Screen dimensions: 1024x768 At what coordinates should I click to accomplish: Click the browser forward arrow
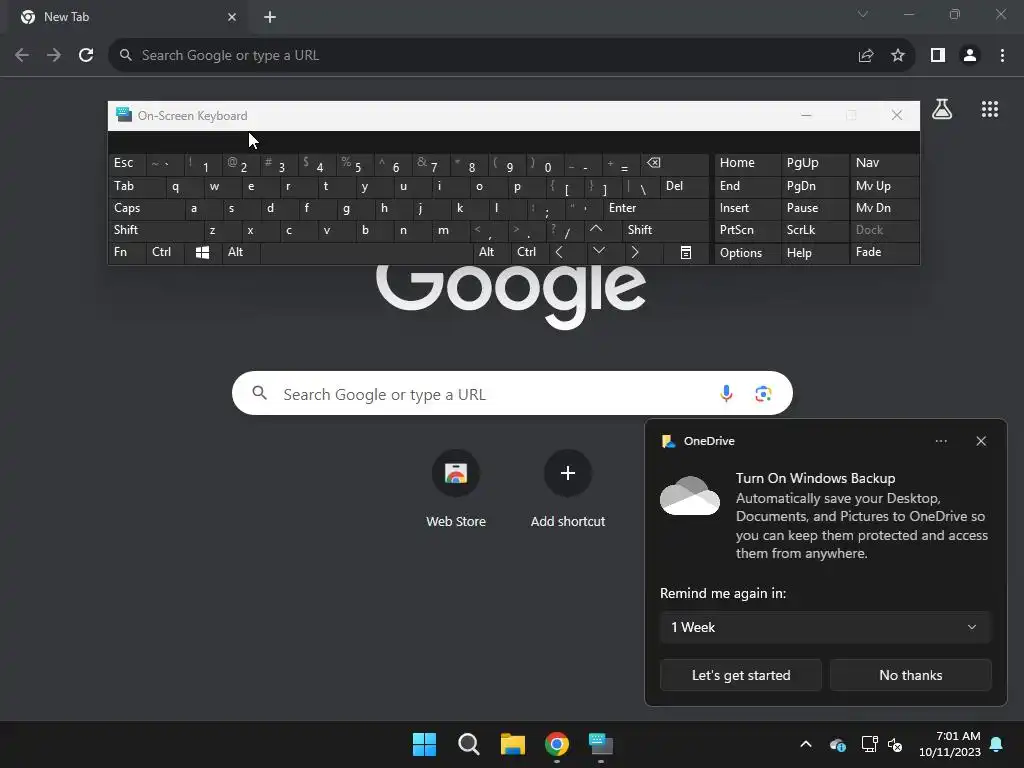pyautogui.click(x=54, y=56)
